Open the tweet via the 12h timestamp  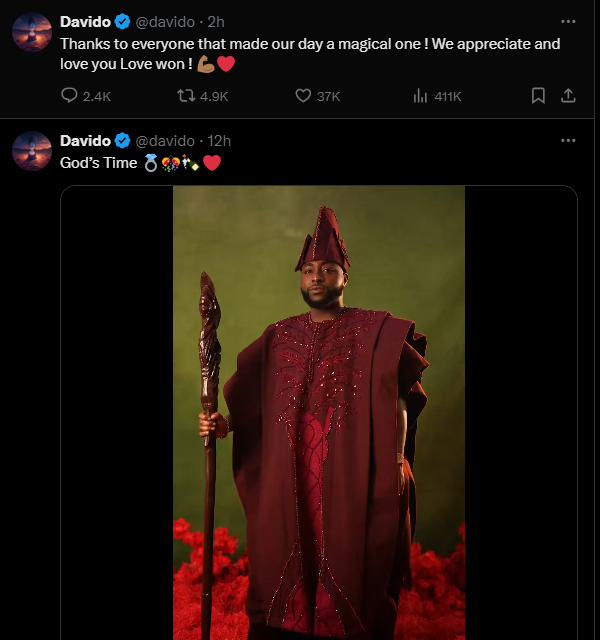point(220,140)
